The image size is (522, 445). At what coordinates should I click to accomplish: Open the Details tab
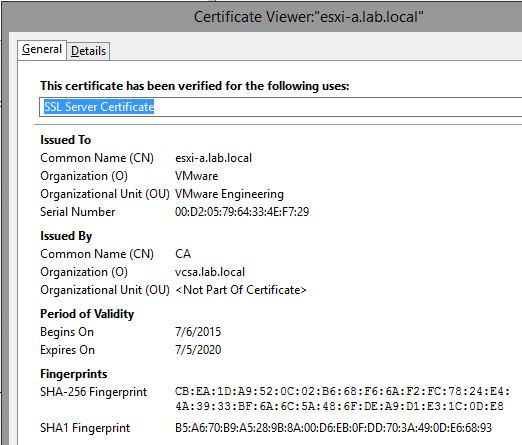tap(88, 51)
